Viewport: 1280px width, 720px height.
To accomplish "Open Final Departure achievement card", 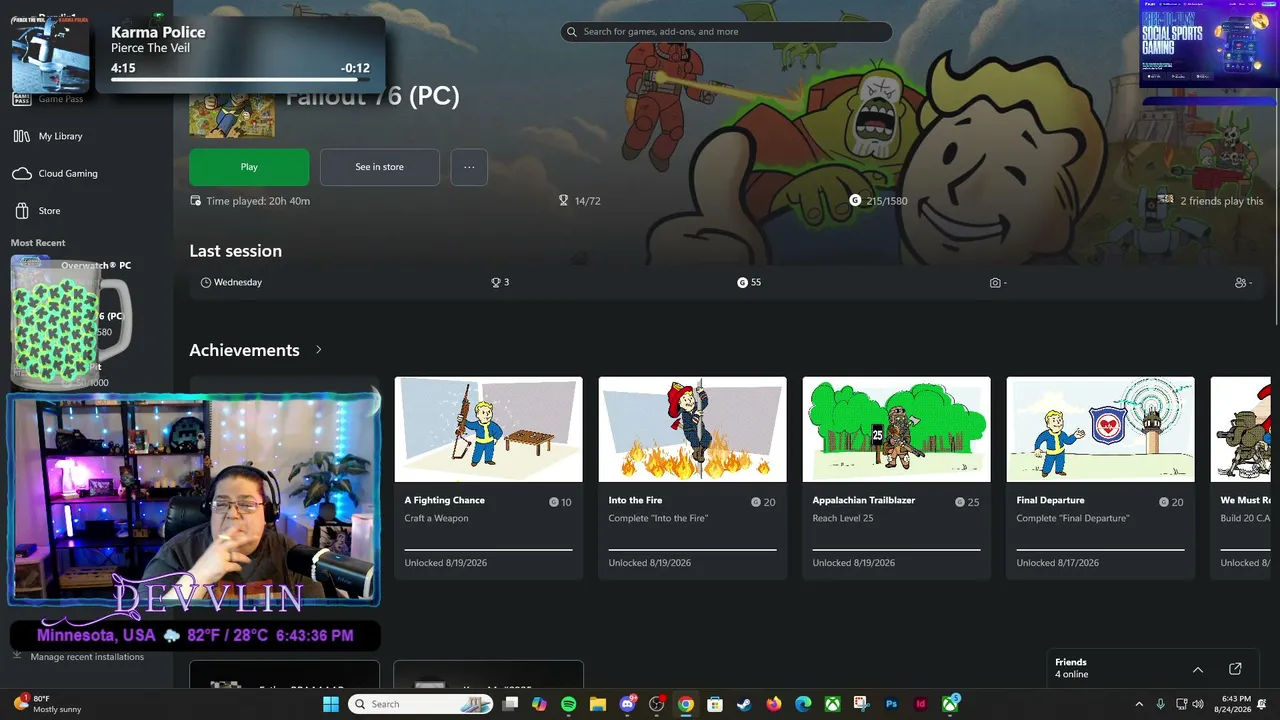I will 1100,478.
